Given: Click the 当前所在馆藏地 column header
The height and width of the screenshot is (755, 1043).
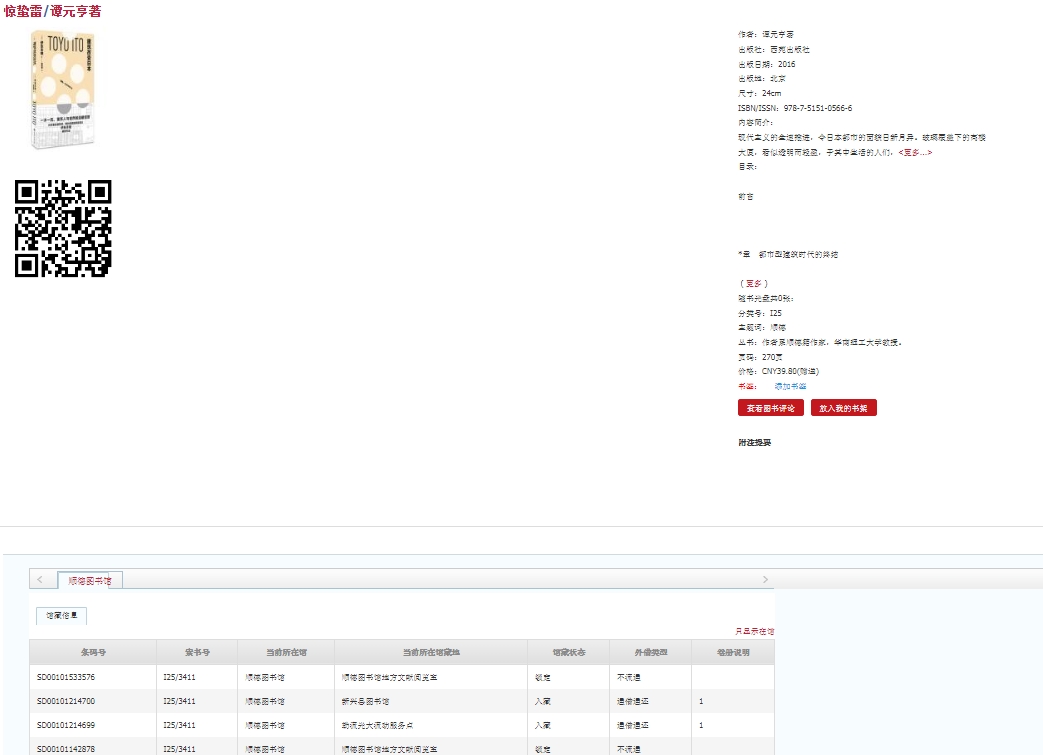Looking at the screenshot, I should click(431, 653).
